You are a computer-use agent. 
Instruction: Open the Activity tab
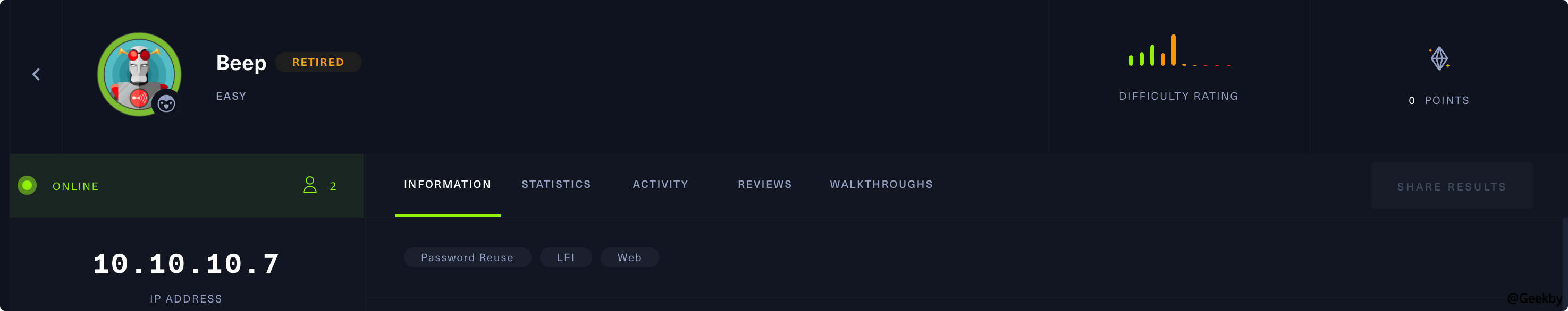click(x=661, y=185)
